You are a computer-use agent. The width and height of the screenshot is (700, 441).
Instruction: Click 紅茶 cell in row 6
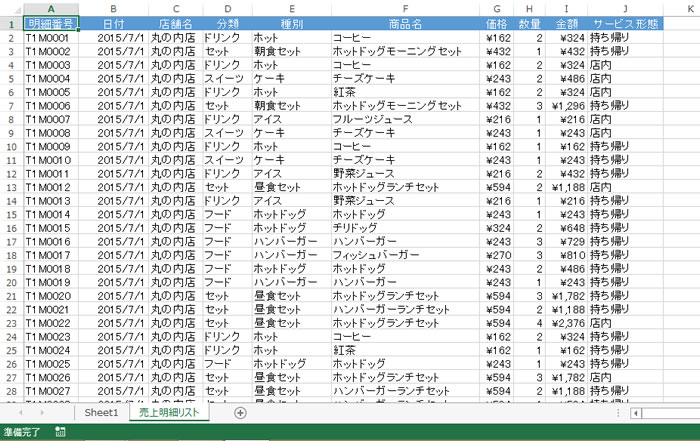[x=405, y=92]
